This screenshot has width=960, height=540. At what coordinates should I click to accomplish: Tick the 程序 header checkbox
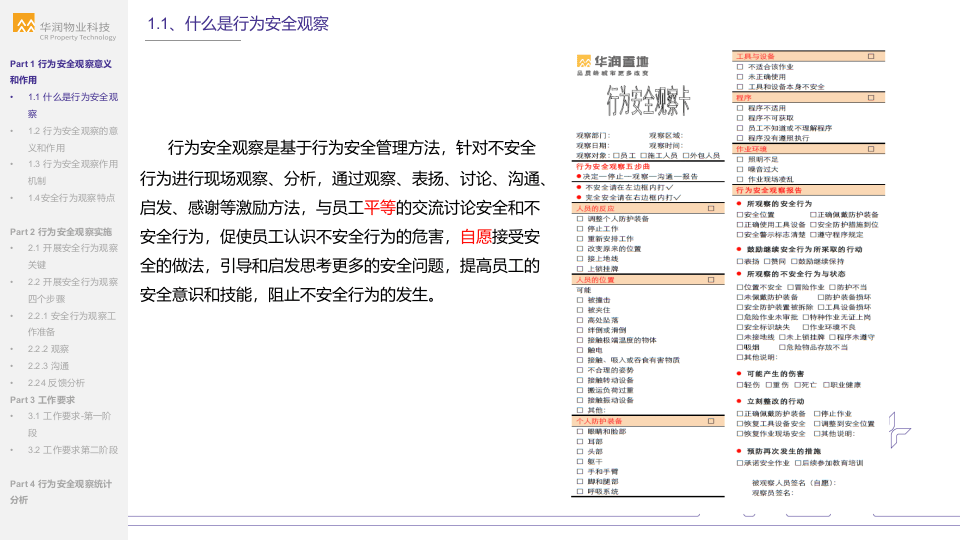pos(871,98)
